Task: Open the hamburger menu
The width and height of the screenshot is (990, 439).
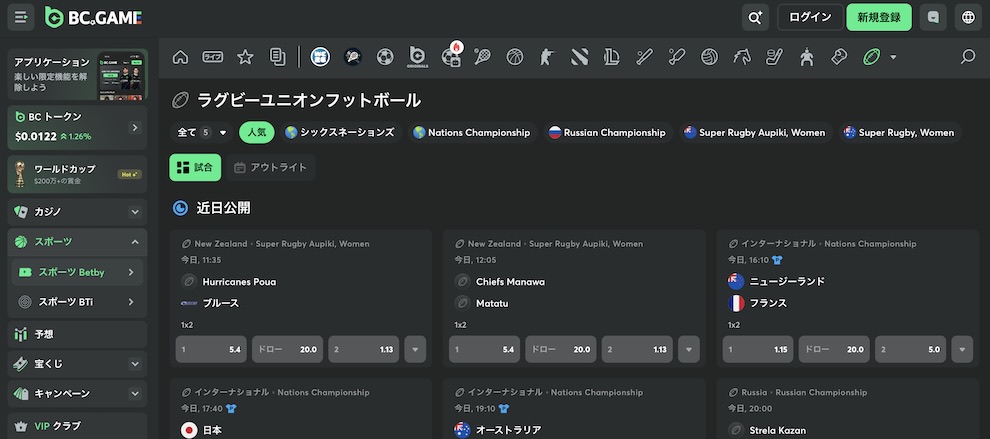Action: (21, 17)
